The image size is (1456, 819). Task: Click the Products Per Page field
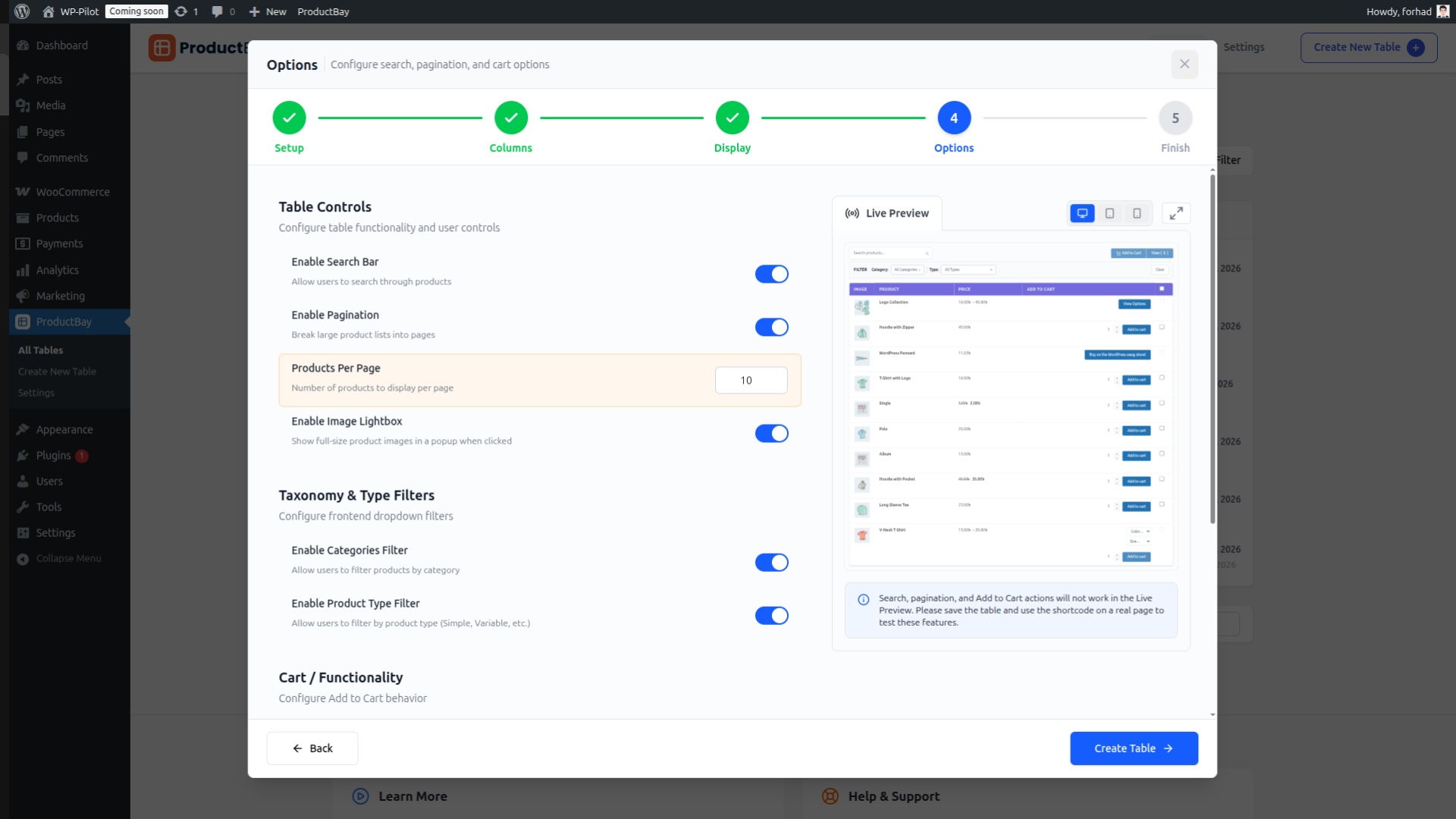click(x=751, y=380)
